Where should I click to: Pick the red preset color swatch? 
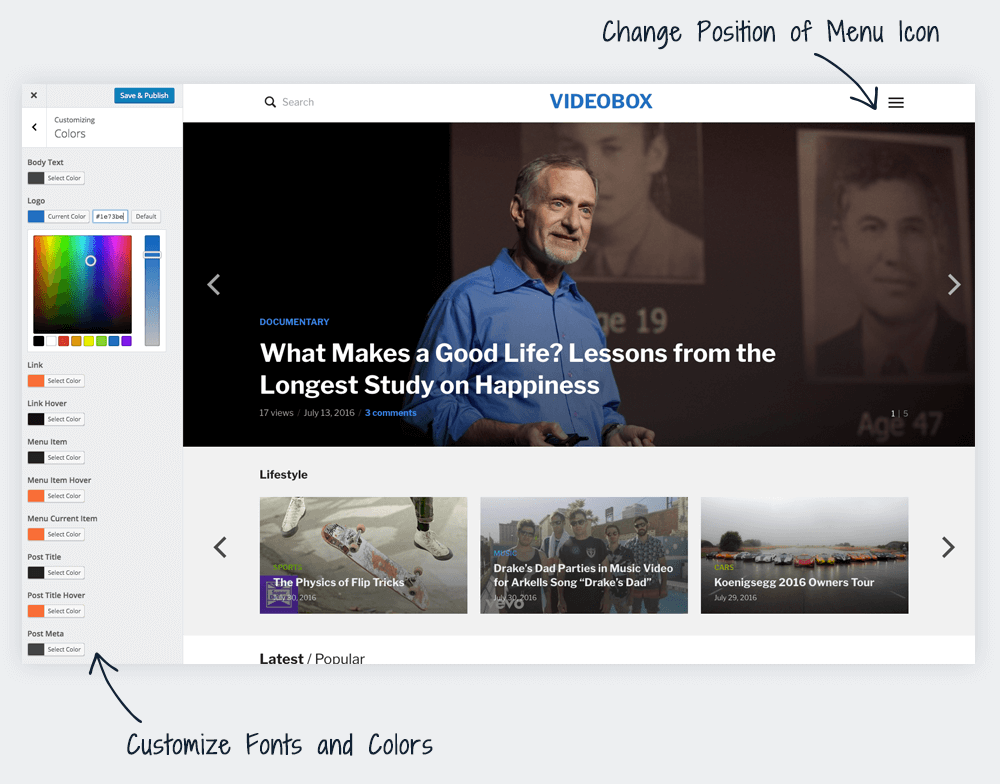click(64, 341)
